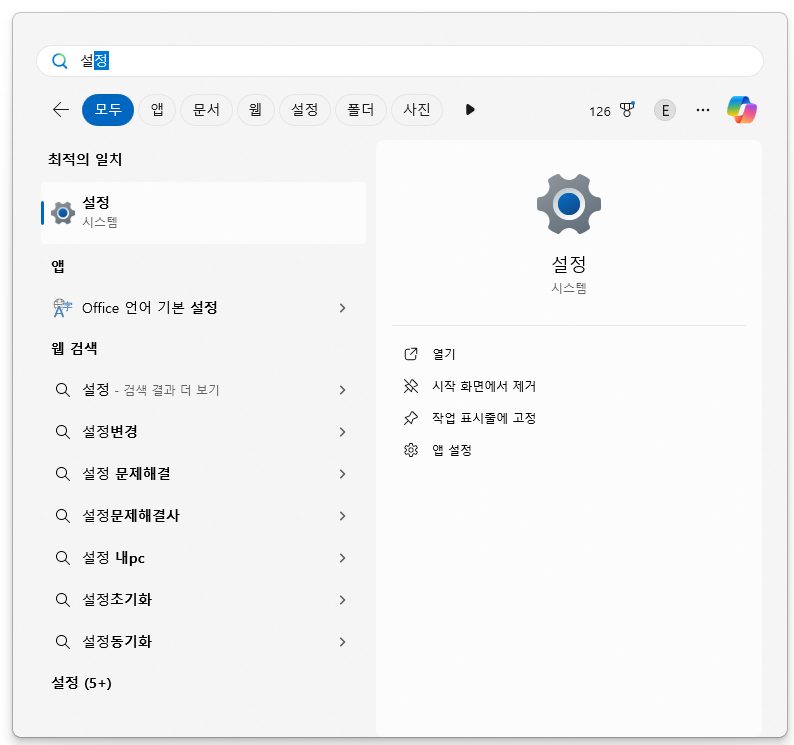
Task: Click search icon next to 설정 내pc
Action: point(62,558)
